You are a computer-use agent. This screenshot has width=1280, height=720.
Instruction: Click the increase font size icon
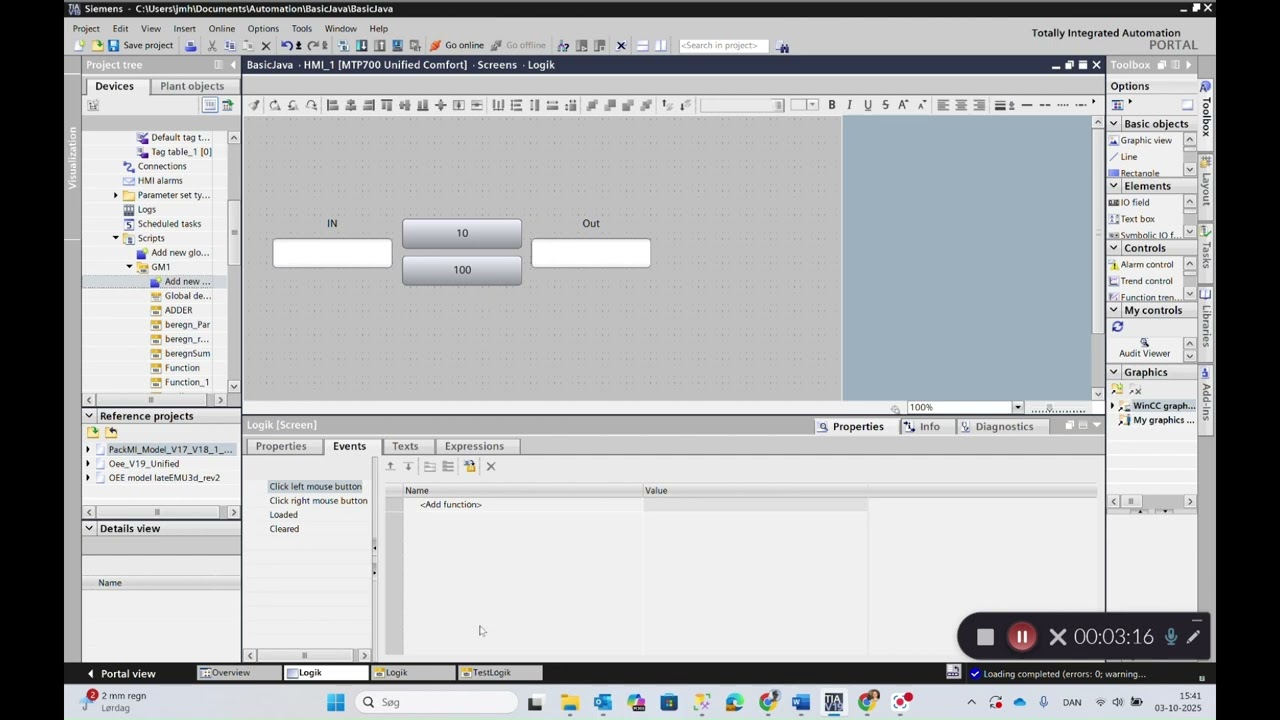coord(903,105)
